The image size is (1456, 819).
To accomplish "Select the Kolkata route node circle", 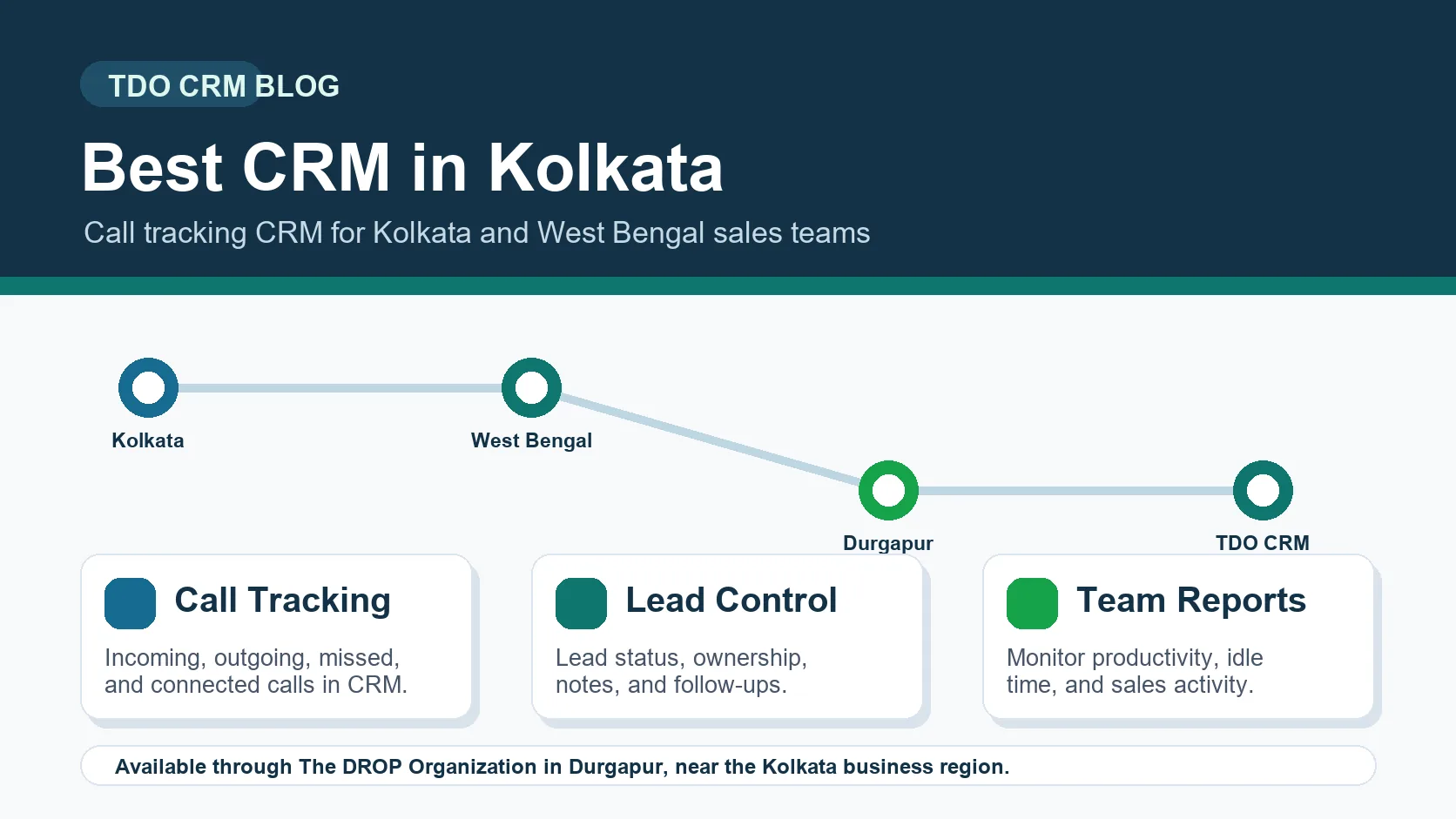I will coord(148,387).
